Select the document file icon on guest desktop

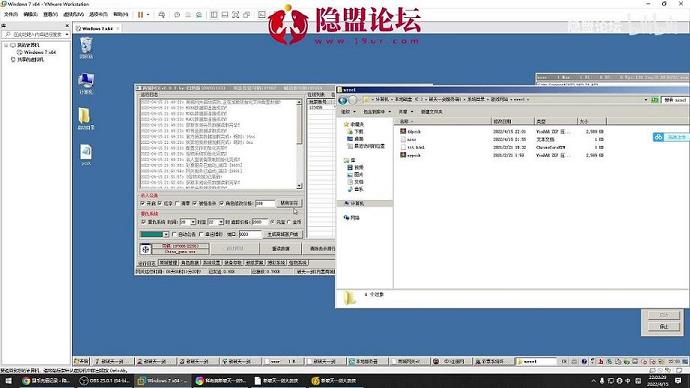pyautogui.click(x=86, y=155)
